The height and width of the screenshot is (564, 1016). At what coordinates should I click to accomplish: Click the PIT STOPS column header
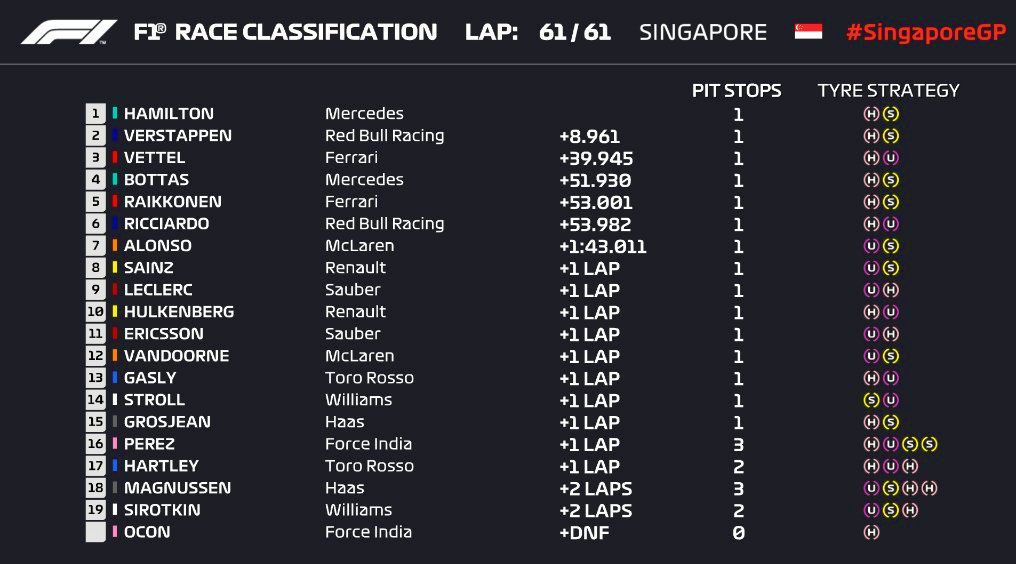point(737,91)
